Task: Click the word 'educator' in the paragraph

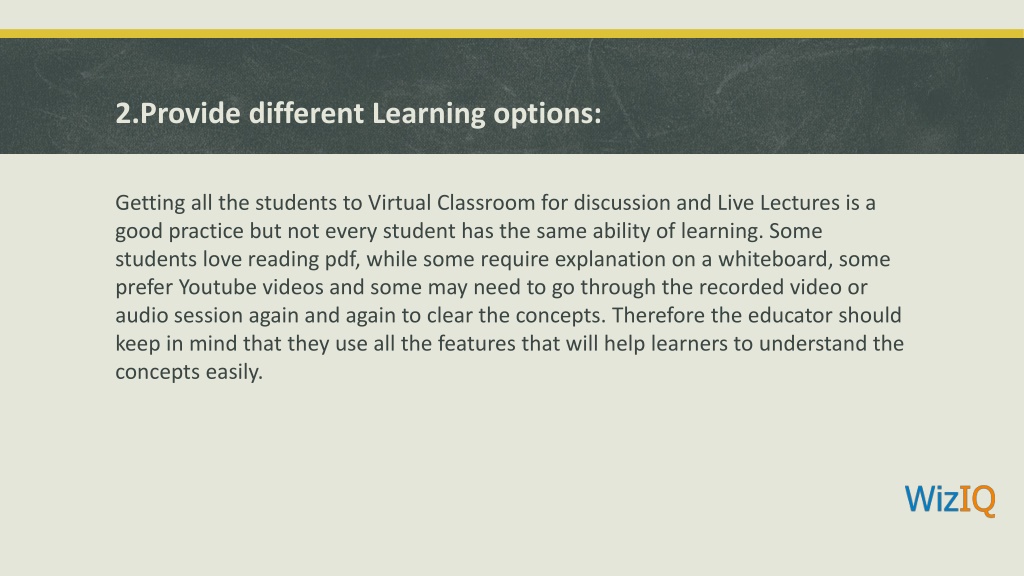Action: point(790,315)
